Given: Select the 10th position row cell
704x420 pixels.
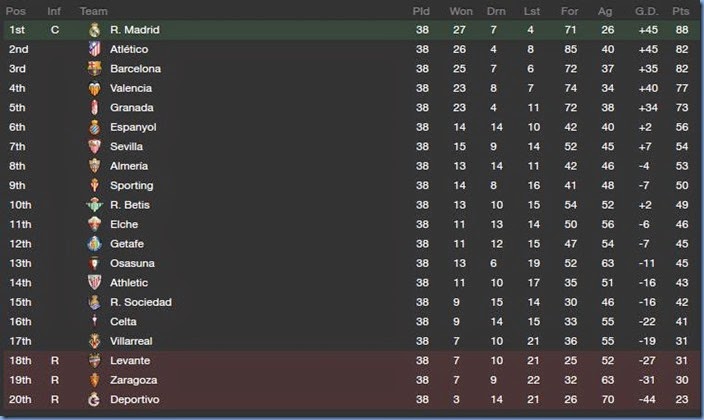Looking at the screenshot, I should pyautogui.click(x=19, y=205).
